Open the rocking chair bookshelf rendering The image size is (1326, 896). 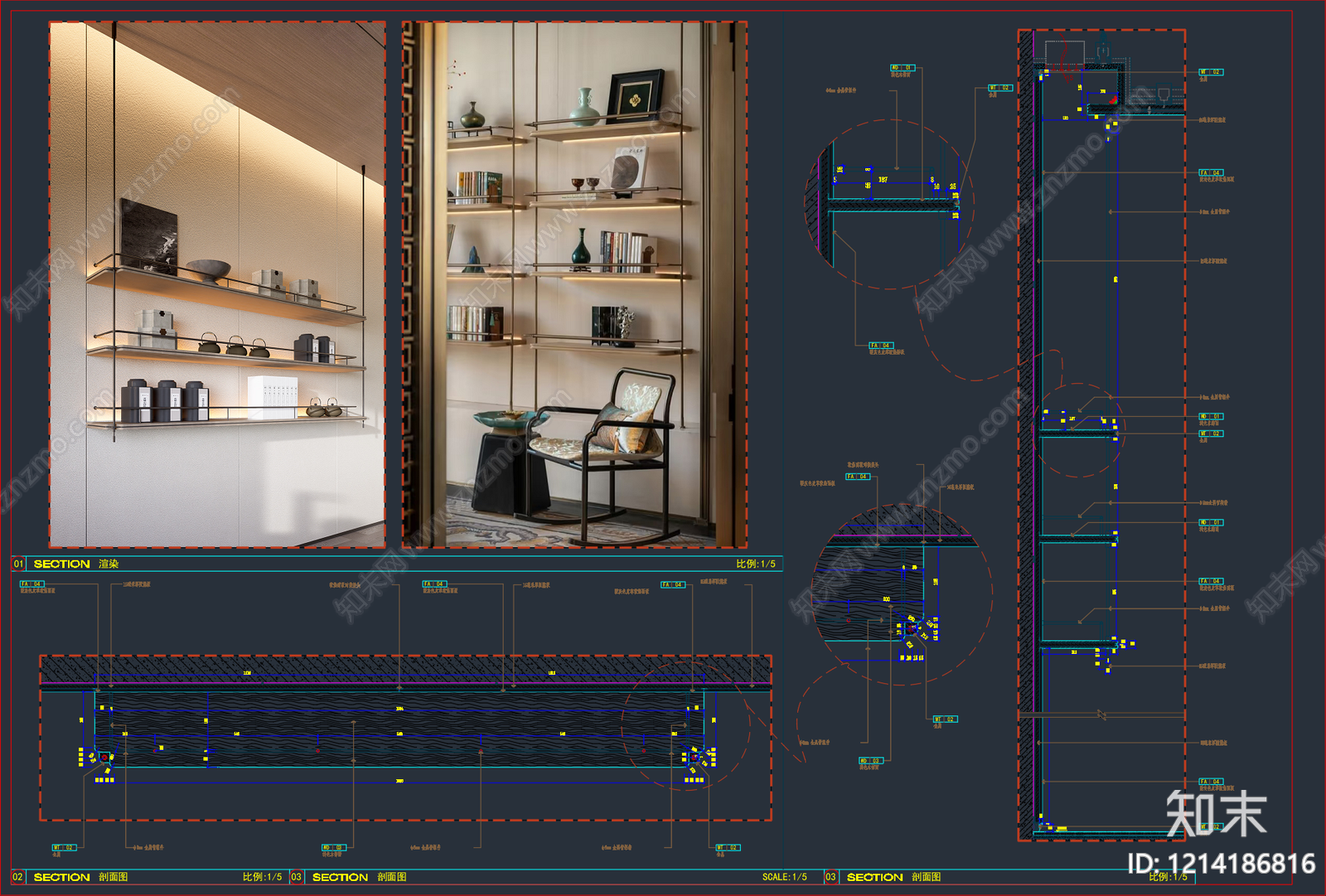(x=574, y=284)
